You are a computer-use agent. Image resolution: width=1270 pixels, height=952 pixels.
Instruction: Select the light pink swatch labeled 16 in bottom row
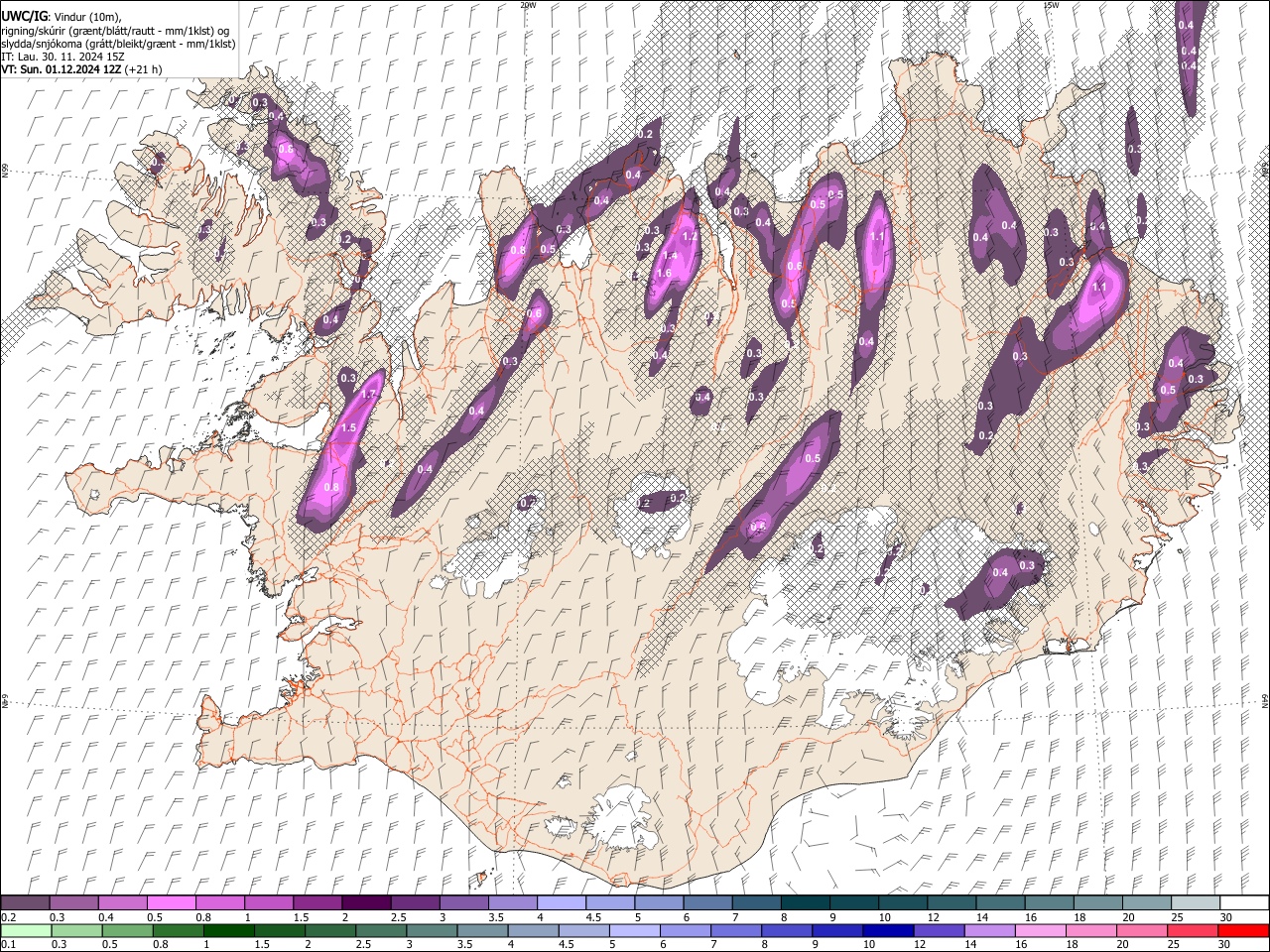coord(1041,931)
